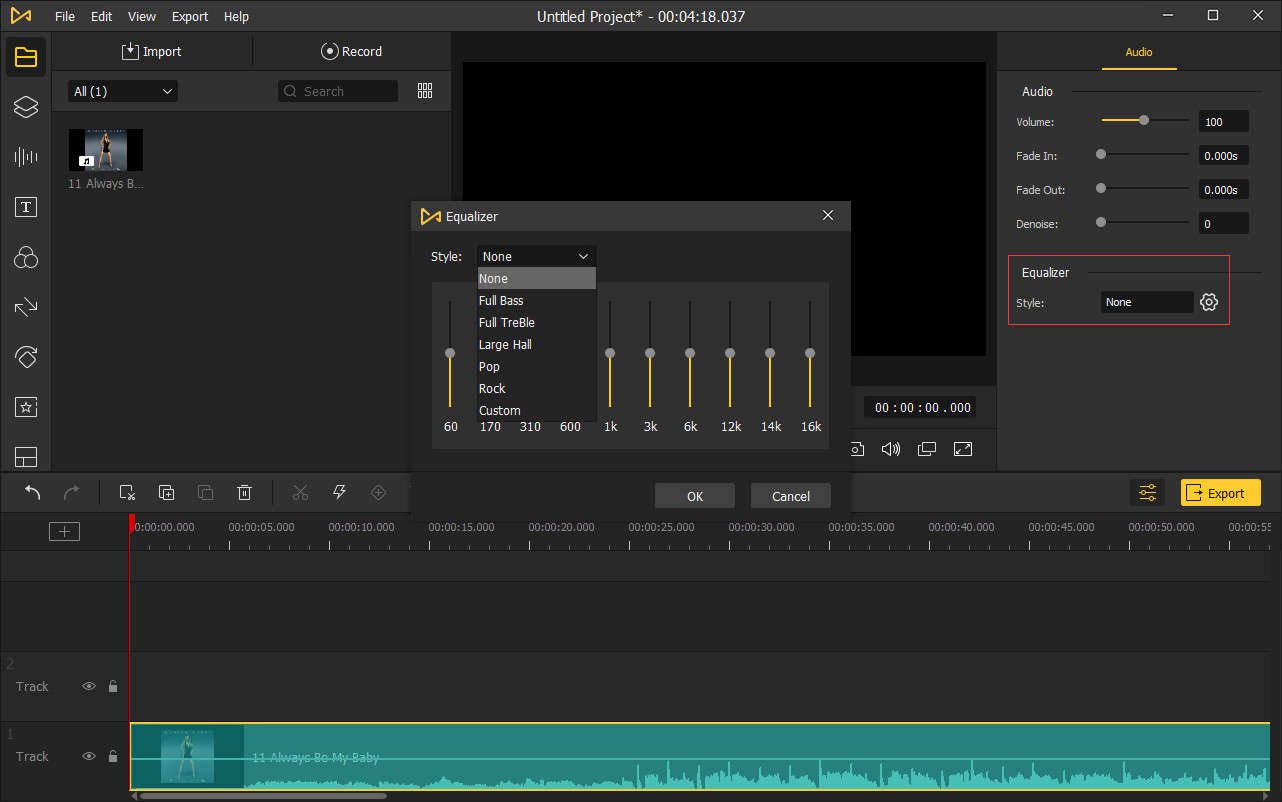Confirm equalizer settings with OK
This screenshot has height=802, width=1282.
694,495
